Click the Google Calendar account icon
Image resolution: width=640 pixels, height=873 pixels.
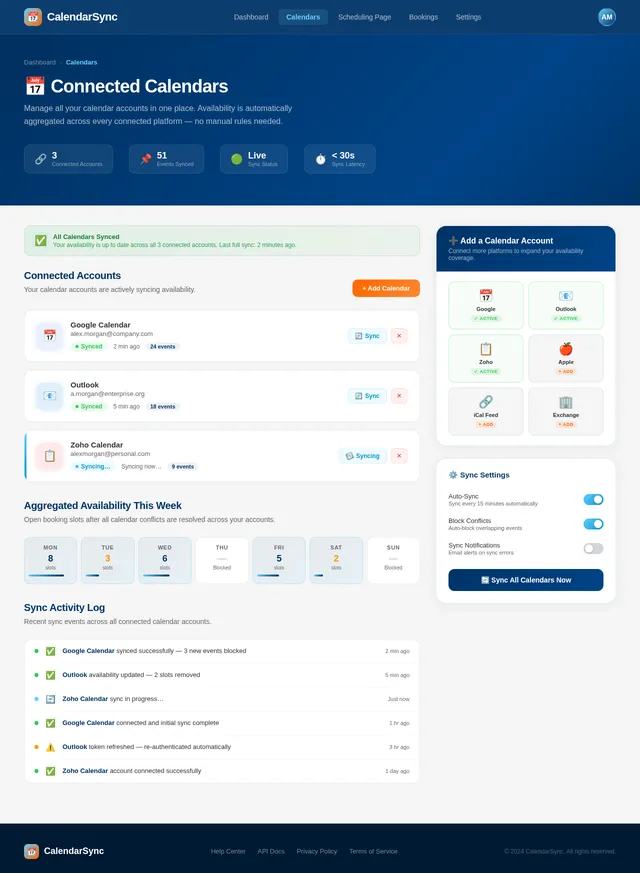(x=50, y=336)
